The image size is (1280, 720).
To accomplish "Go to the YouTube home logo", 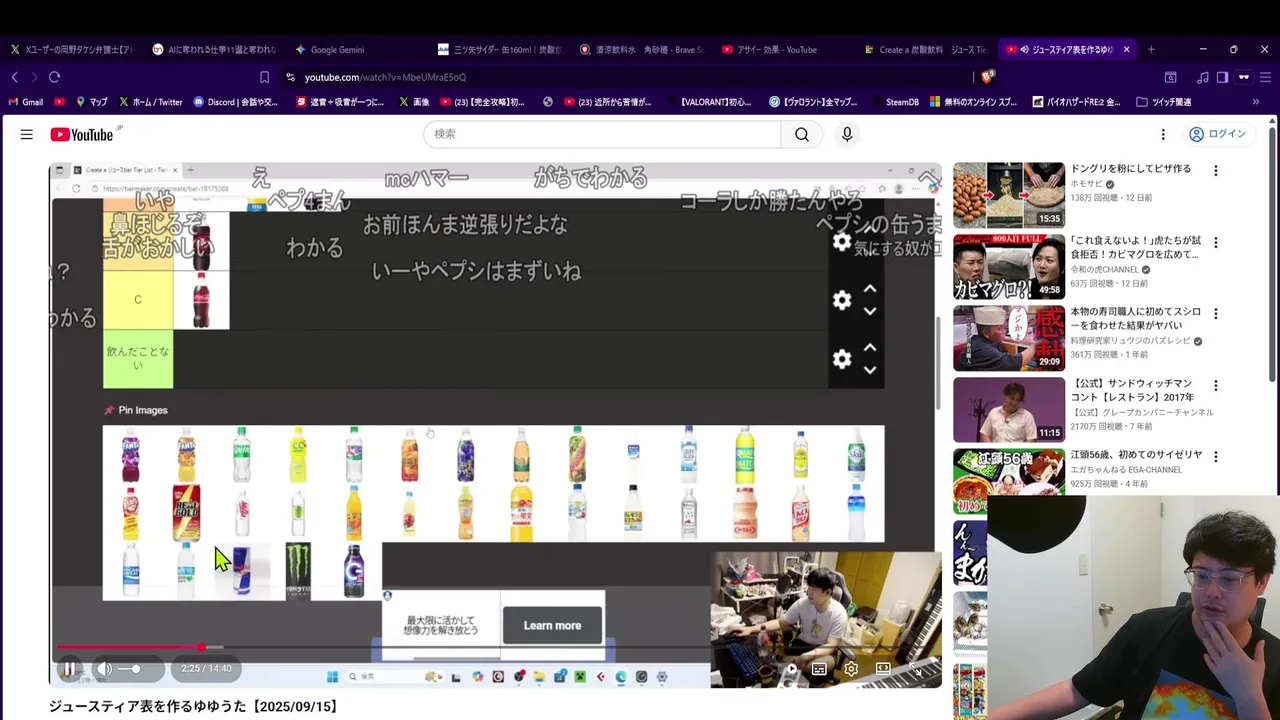I will 84,134.
